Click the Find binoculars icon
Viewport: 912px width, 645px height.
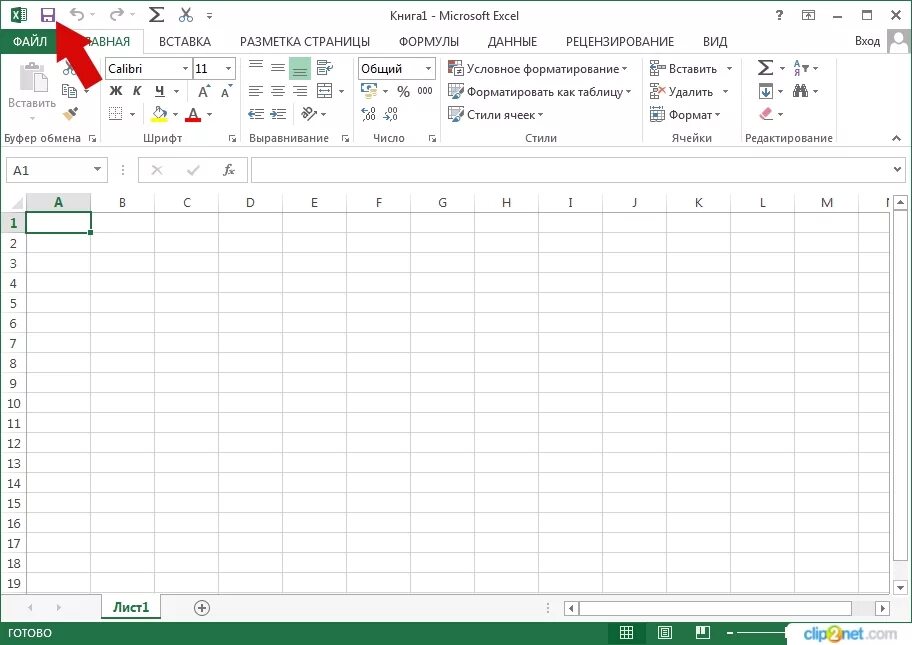pos(800,91)
